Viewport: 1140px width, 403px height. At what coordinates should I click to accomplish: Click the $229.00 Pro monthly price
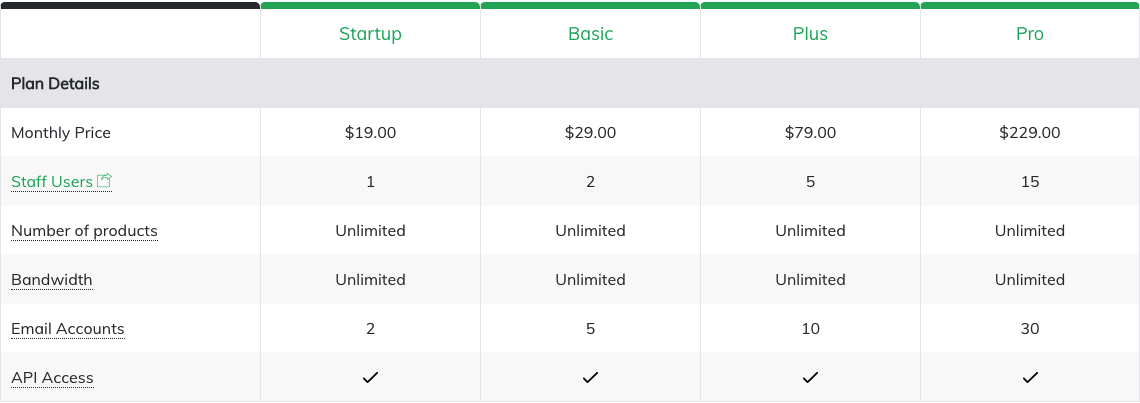click(x=1030, y=133)
